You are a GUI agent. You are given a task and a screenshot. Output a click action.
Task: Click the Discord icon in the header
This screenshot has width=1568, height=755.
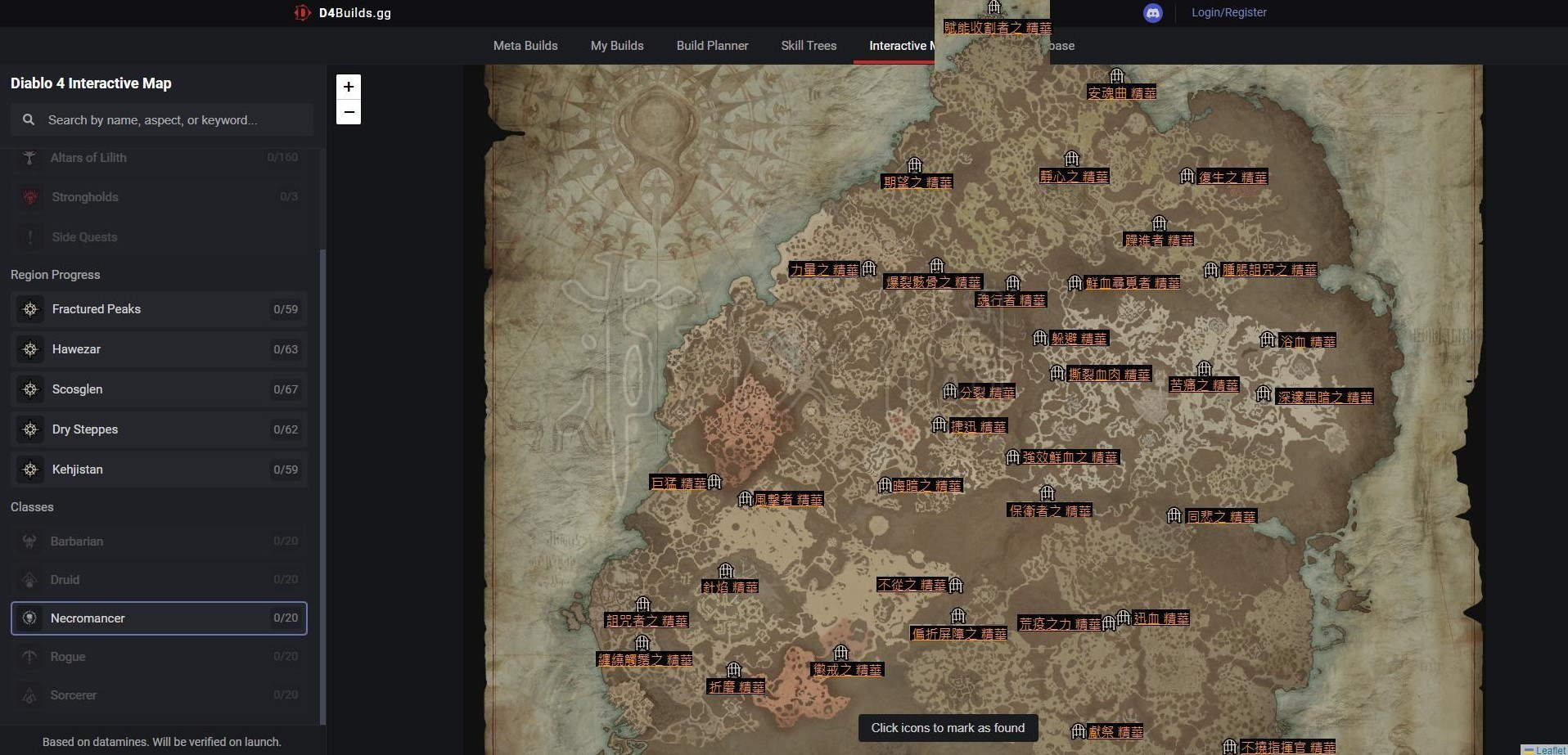coord(1152,13)
